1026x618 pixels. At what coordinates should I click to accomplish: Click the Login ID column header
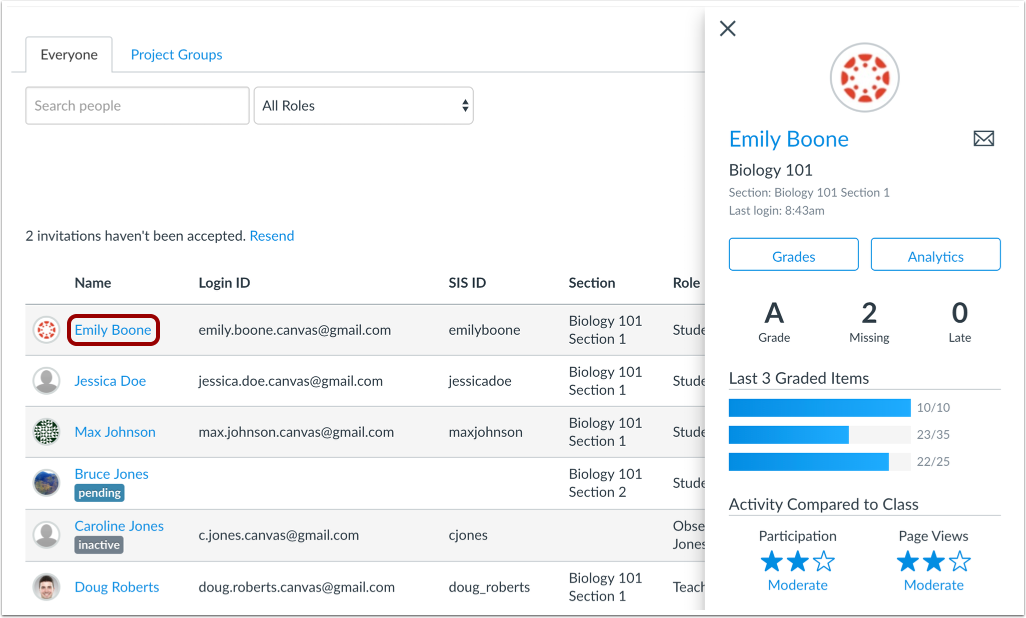tap(224, 283)
